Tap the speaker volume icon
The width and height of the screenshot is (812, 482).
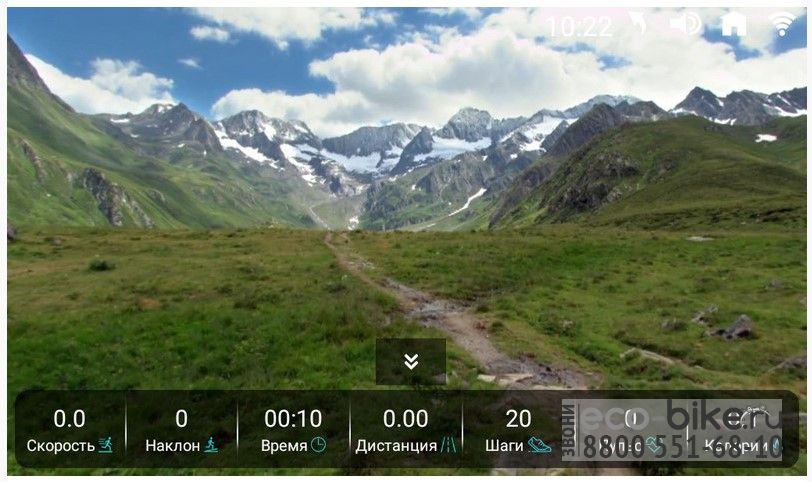685,24
